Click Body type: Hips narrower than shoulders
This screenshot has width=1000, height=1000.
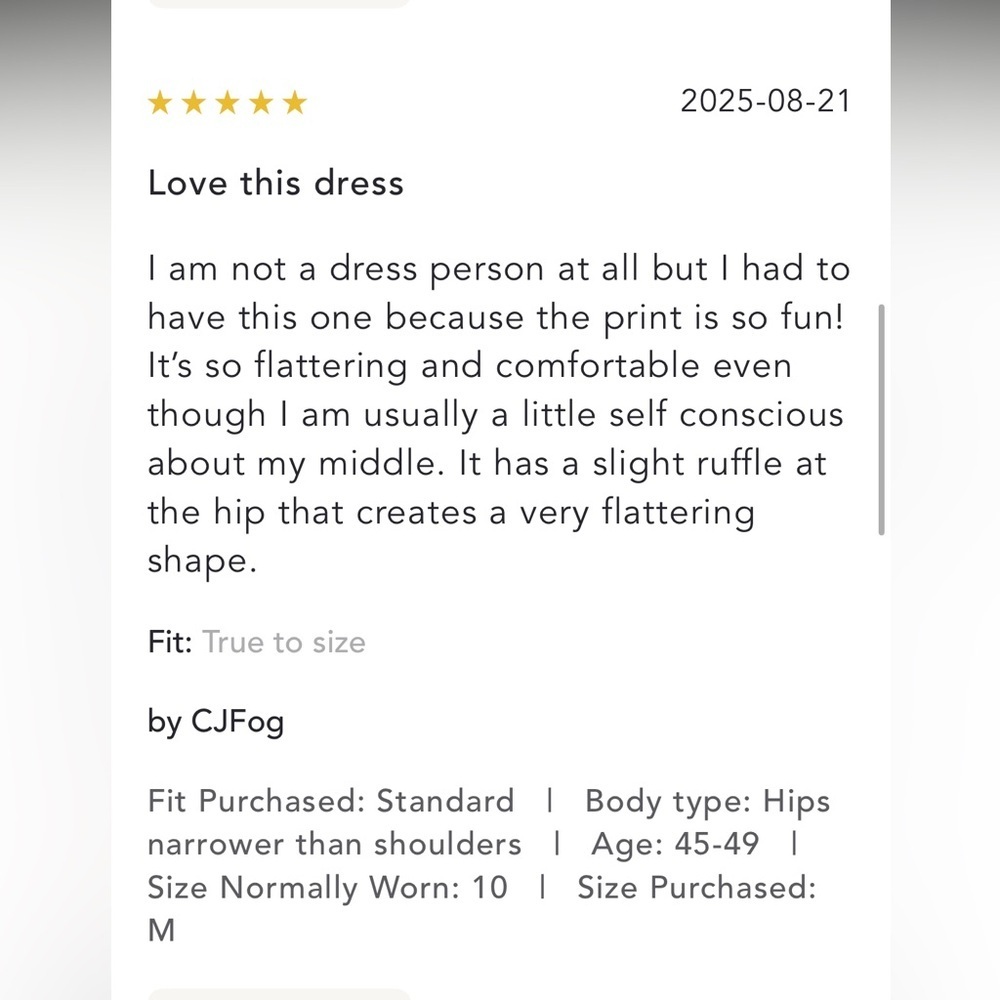(489, 823)
